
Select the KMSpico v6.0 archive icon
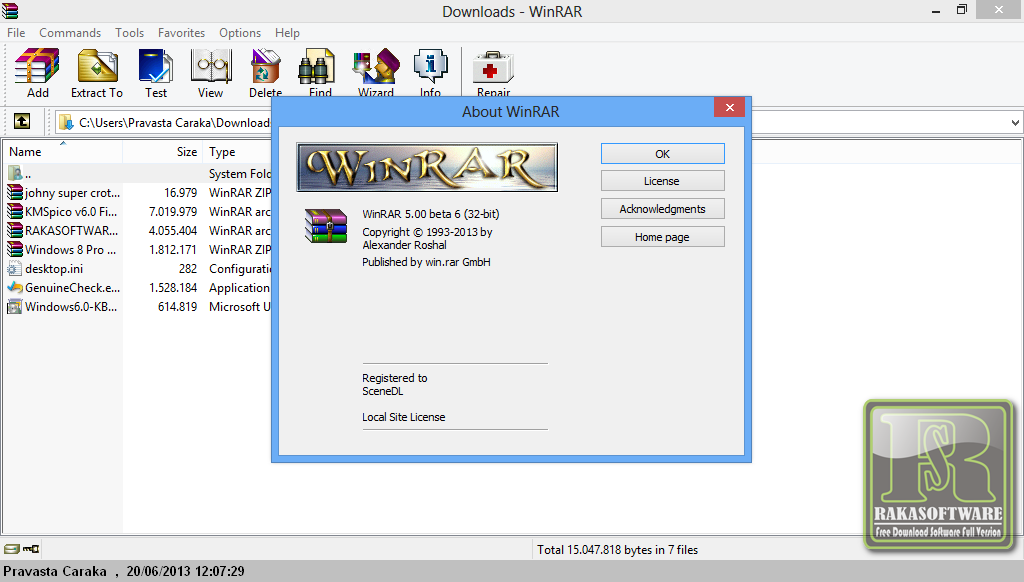click(15, 211)
